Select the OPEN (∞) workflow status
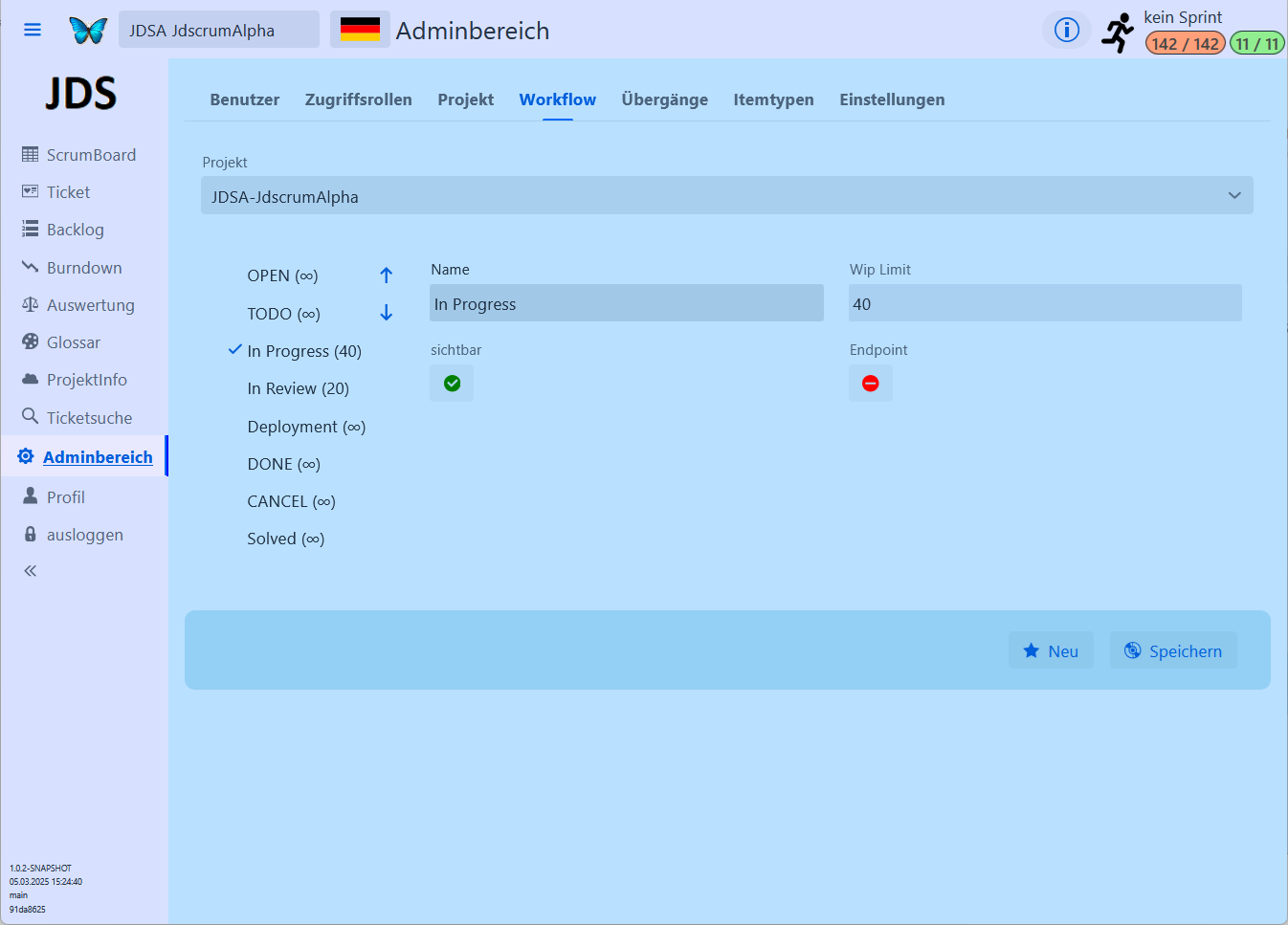The height and width of the screenshot is (925, 1288). point(283,275)
